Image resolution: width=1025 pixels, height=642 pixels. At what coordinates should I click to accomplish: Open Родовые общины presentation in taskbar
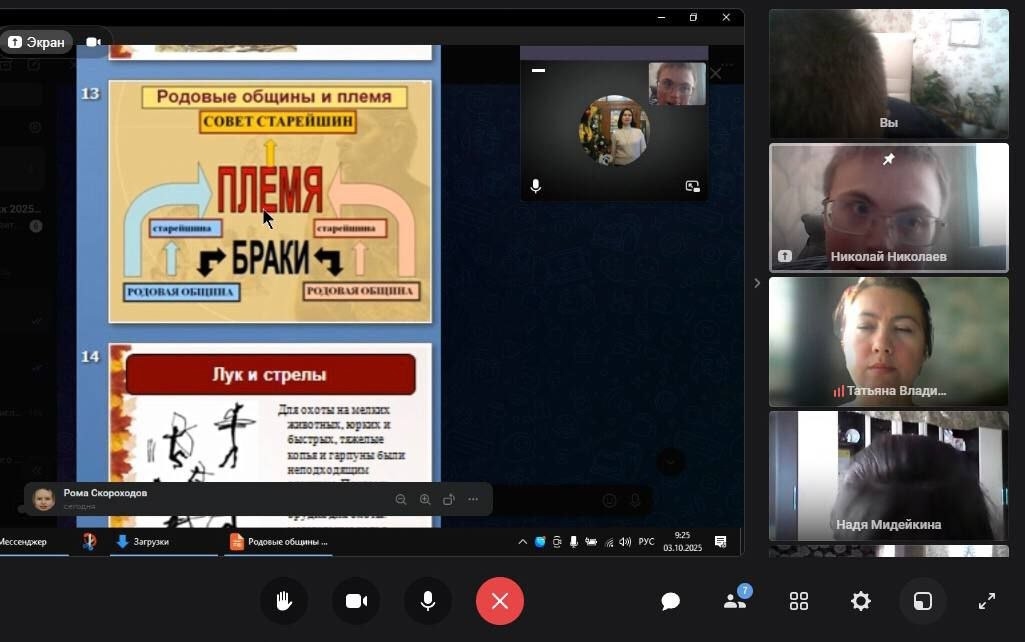point(280,542)
